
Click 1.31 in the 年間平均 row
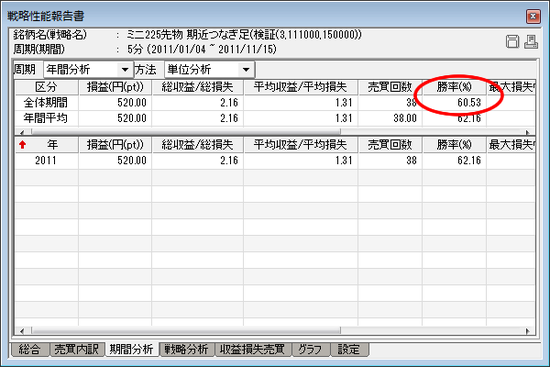344,118
